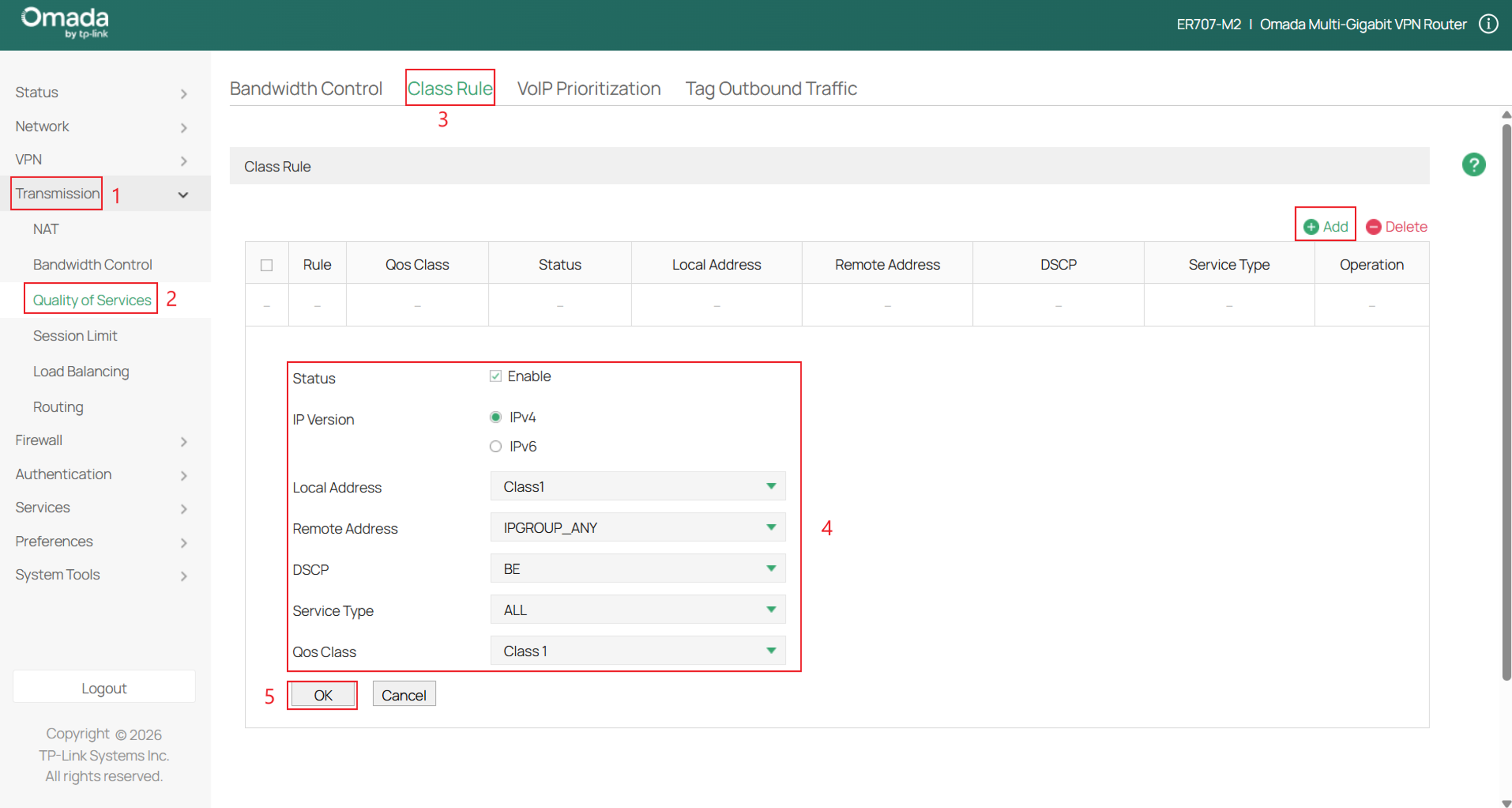Expand the VPN menu chevron
Viewport: 1512px width, 808px height.
[x=184, y=161]
